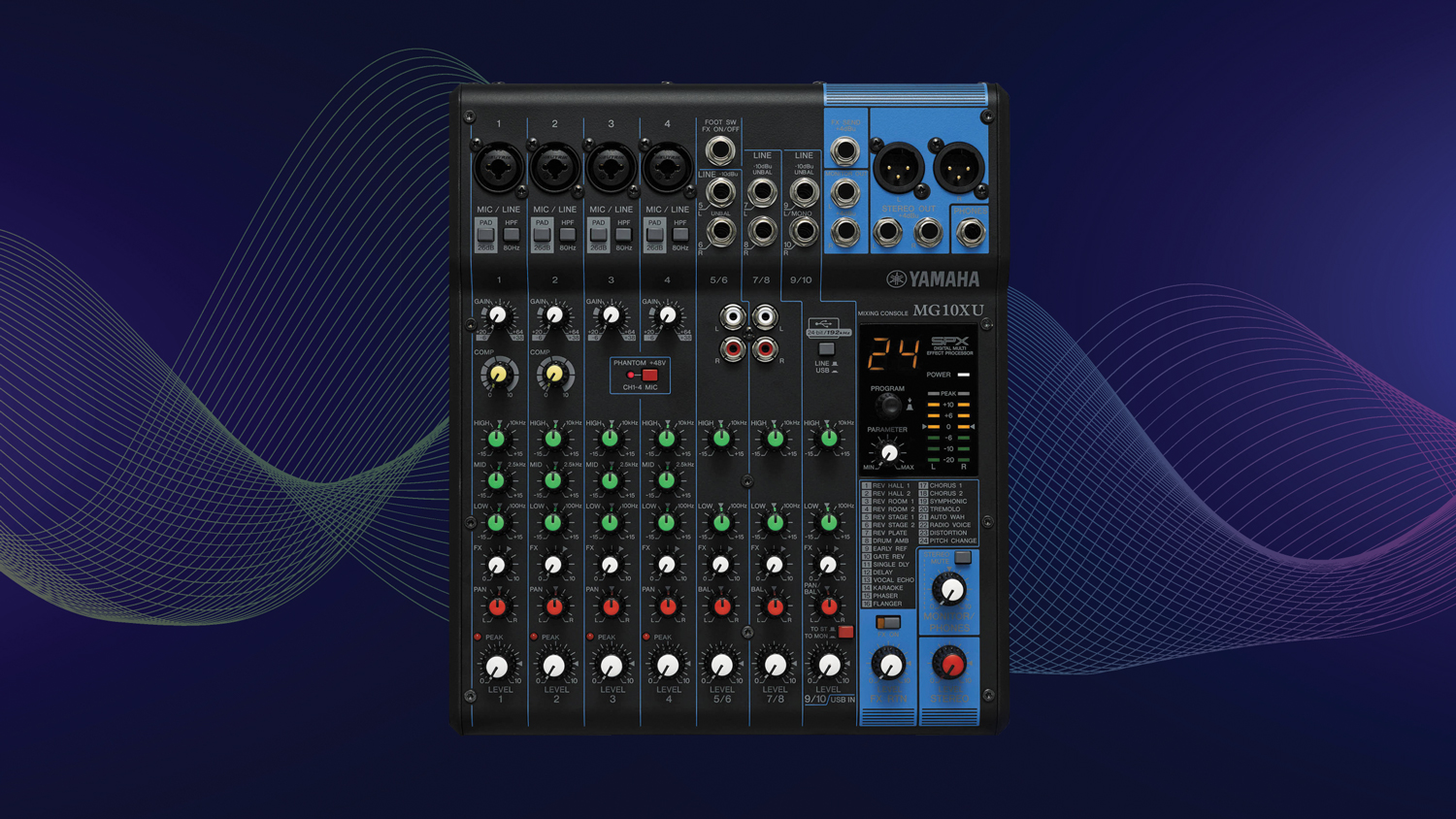The height and width of the screenshot is (819, 1456).
Task: Click the channel 1 GAIN knob
Action: [498, 315]
